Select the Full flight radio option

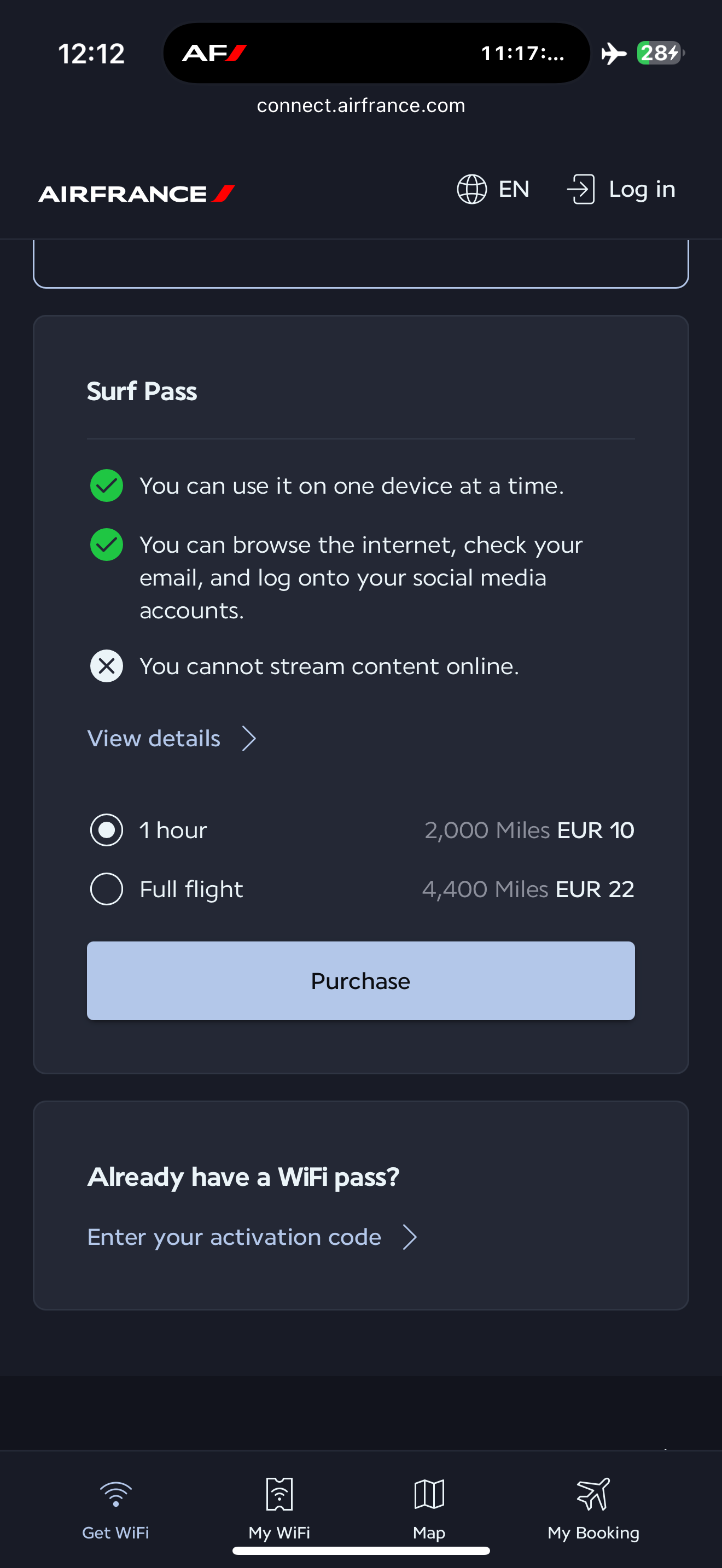click(107, 890)
